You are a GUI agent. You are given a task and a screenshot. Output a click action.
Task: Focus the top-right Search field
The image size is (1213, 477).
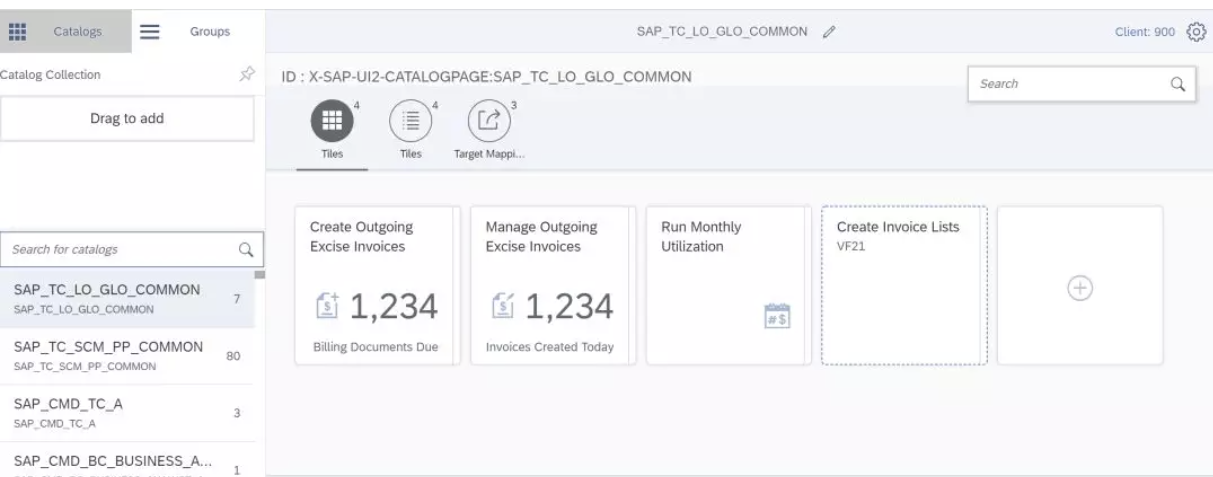tap(1081, 84)
